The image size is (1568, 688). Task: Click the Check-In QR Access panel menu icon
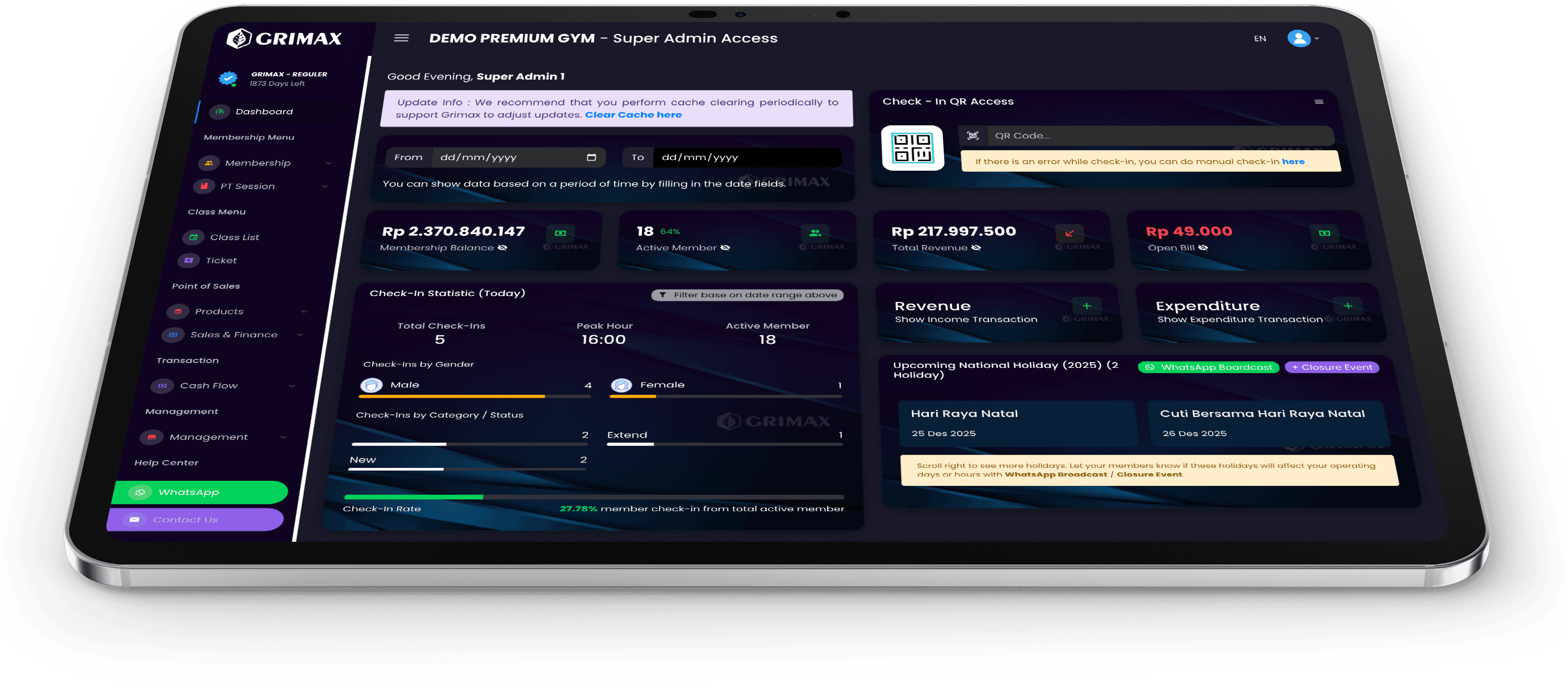(x=1319, y=102)
